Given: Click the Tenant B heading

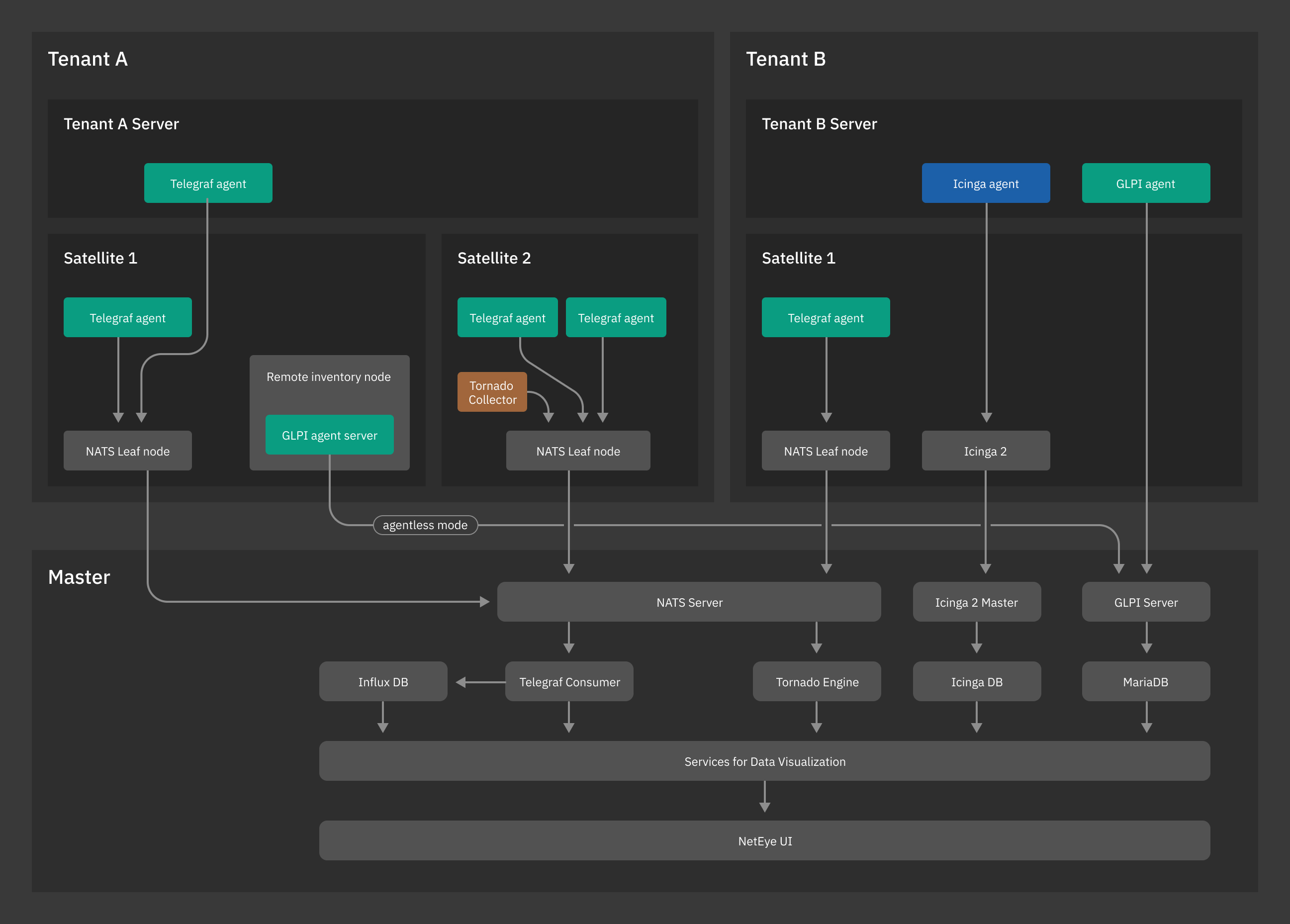Looking at the screenshot, I should point(786,59).
